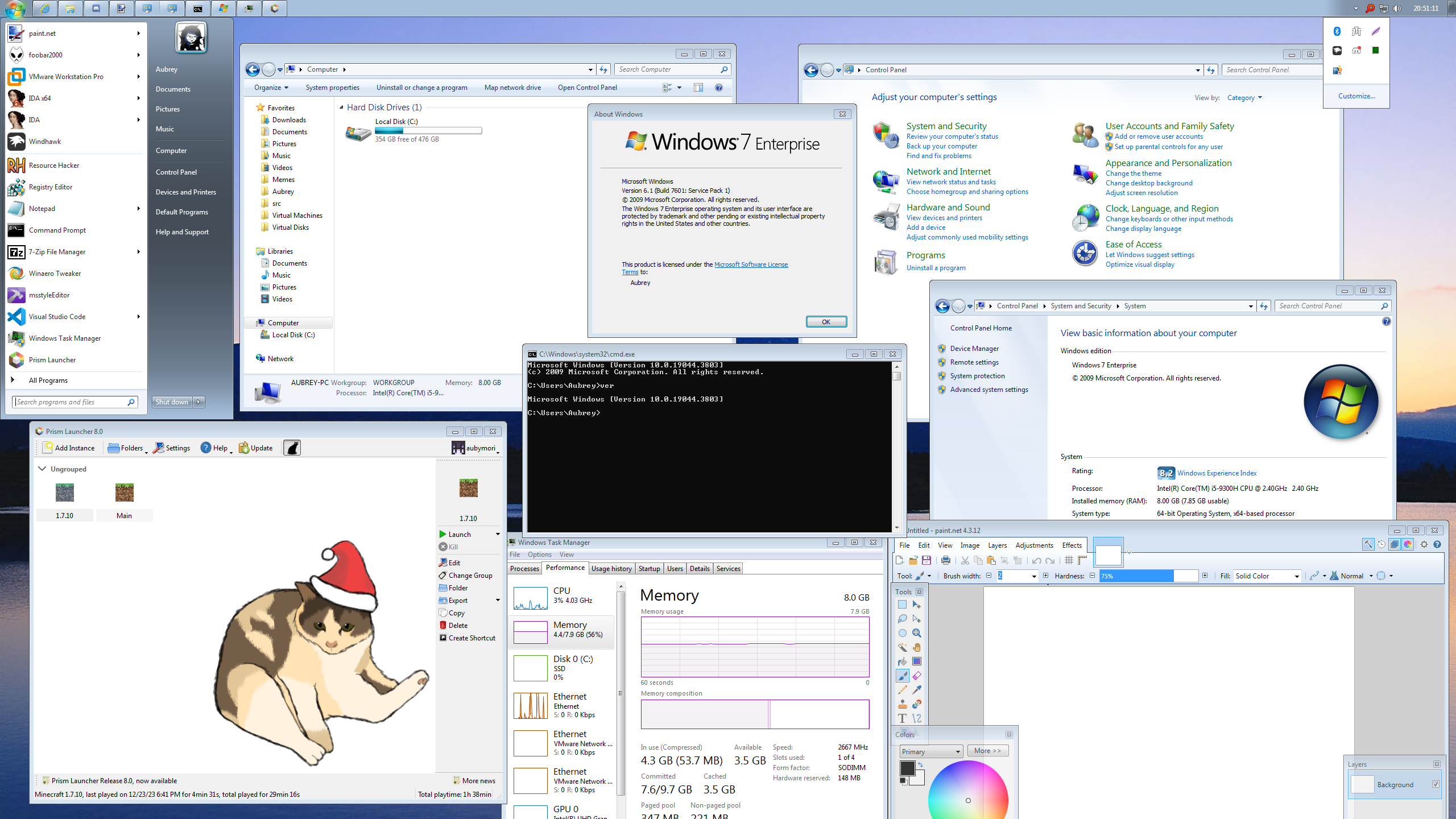
Task: Open the View by Category dropdown
Action: point(1244,98)
